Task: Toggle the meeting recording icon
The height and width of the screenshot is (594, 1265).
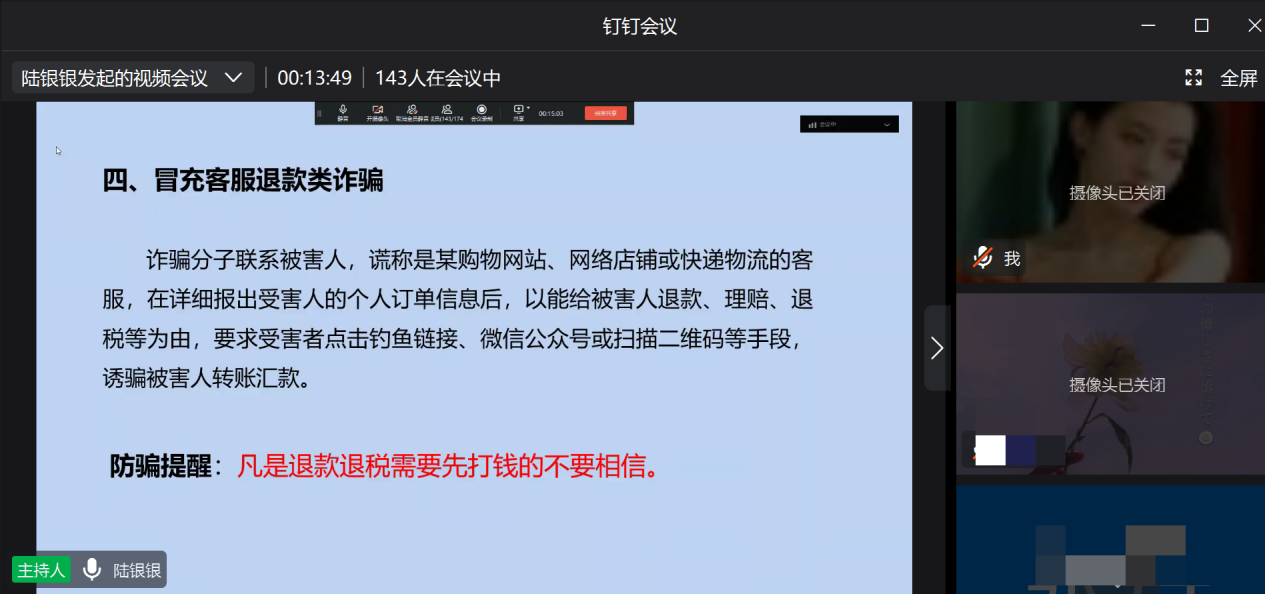Action: click(481, 110)
